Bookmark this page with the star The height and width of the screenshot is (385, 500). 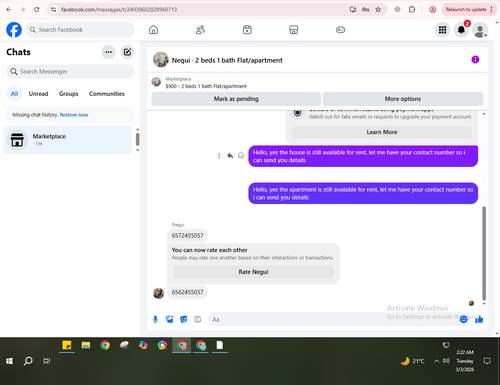378,9
